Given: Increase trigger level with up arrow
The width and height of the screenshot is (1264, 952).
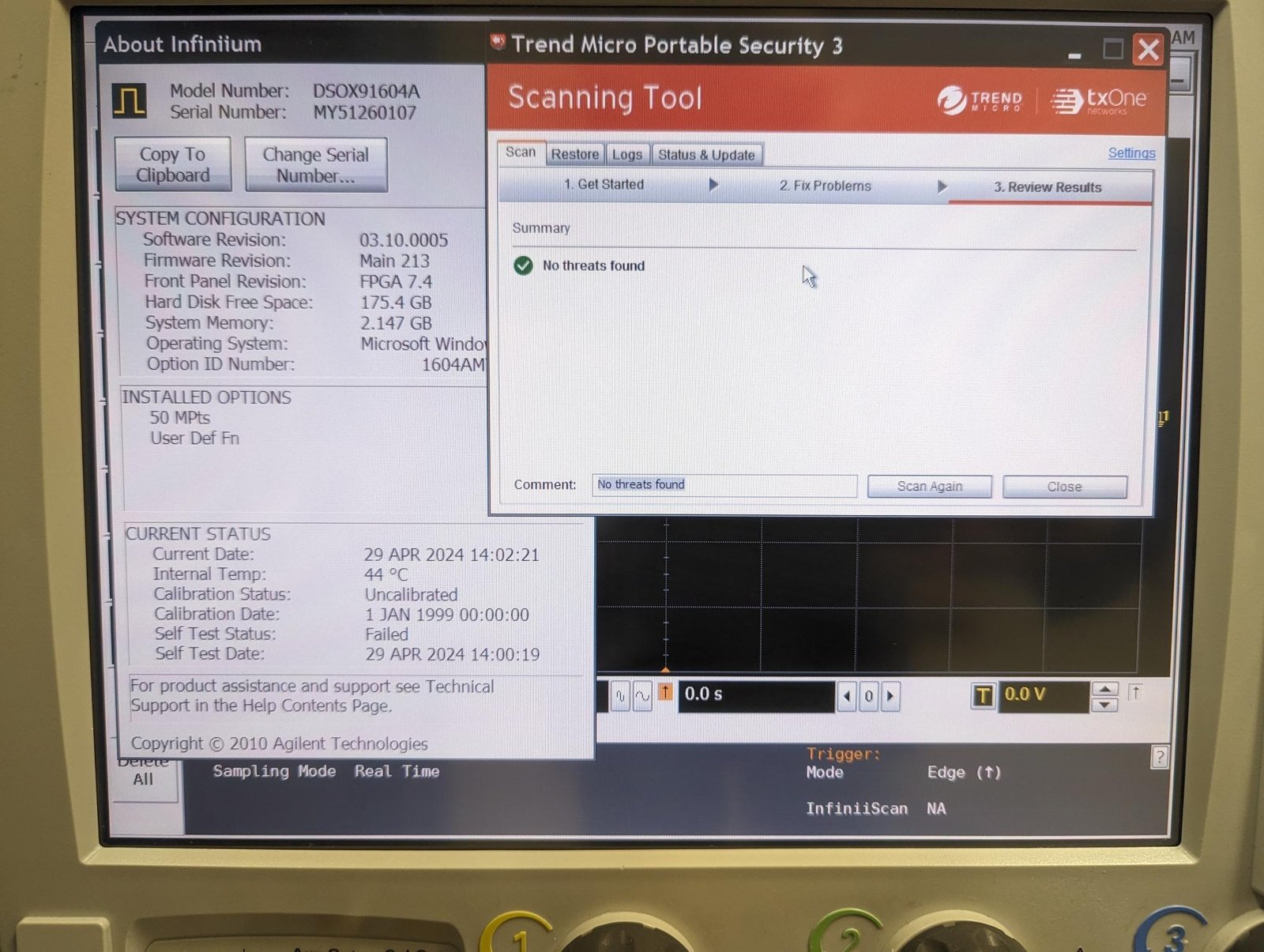Looking at the screenshot, I should pyautogui.click(x=1104, y=689).
